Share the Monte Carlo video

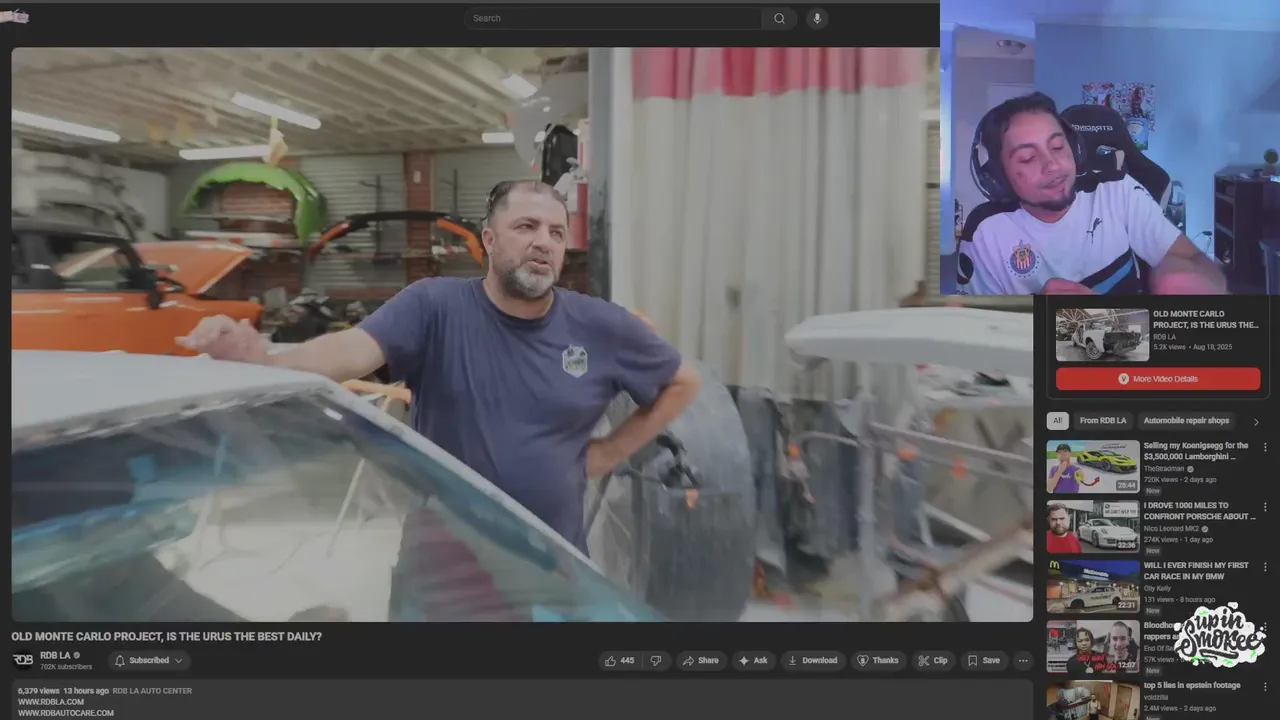click(x=700, y=661)
